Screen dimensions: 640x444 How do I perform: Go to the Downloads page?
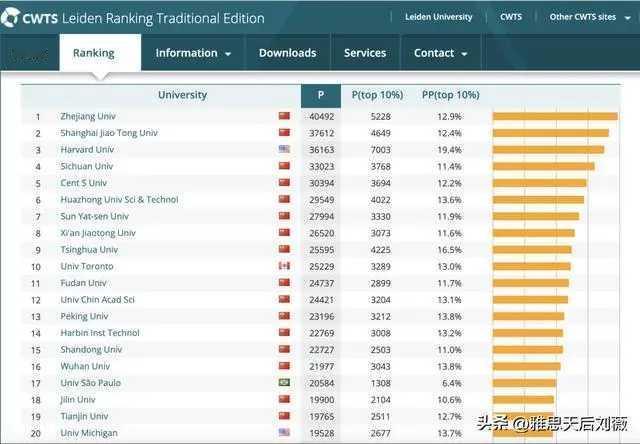[x=287, y=53]
